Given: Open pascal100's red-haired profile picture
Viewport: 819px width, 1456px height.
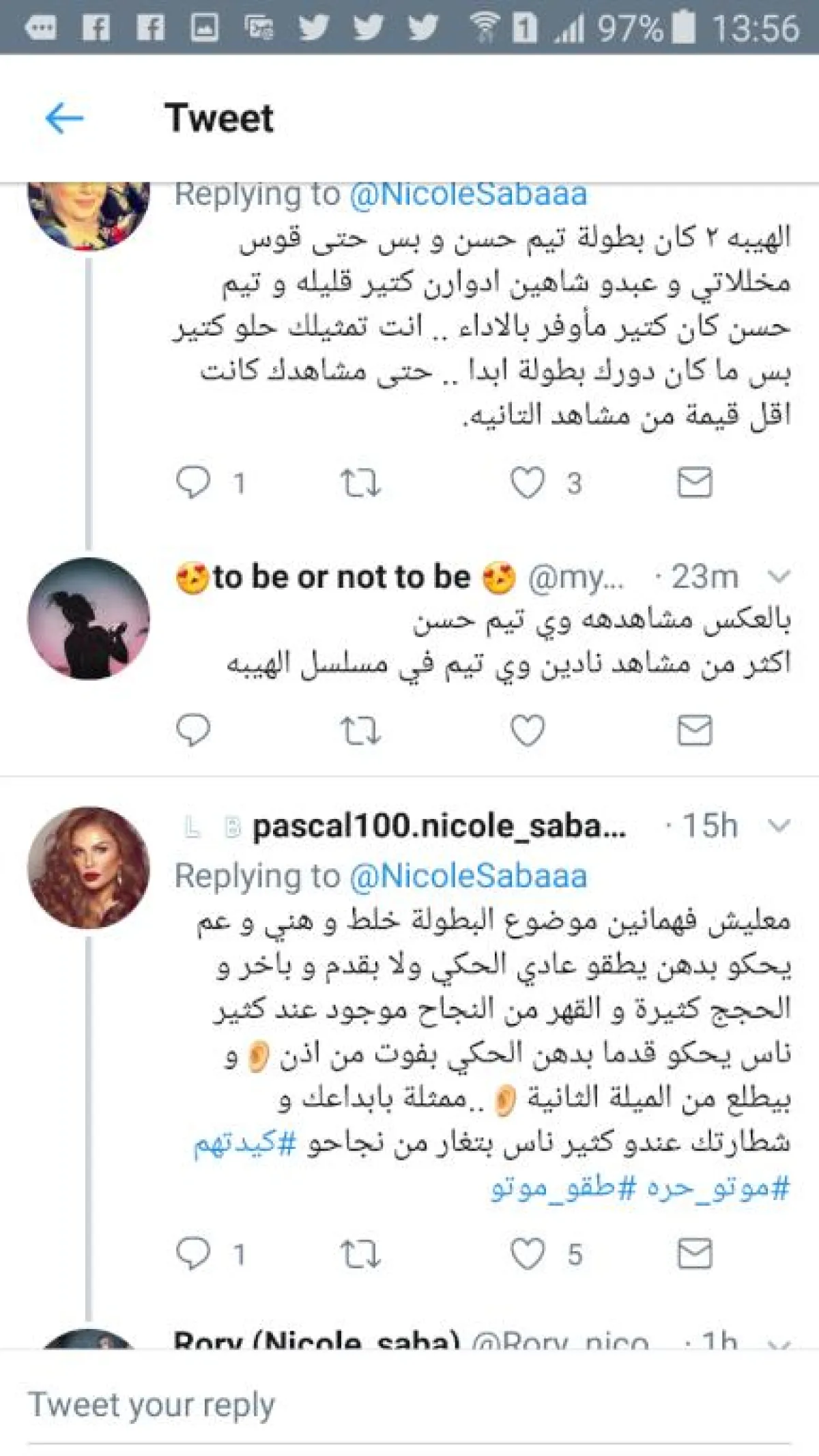Looking at the screenshot, I should [88, 868].
